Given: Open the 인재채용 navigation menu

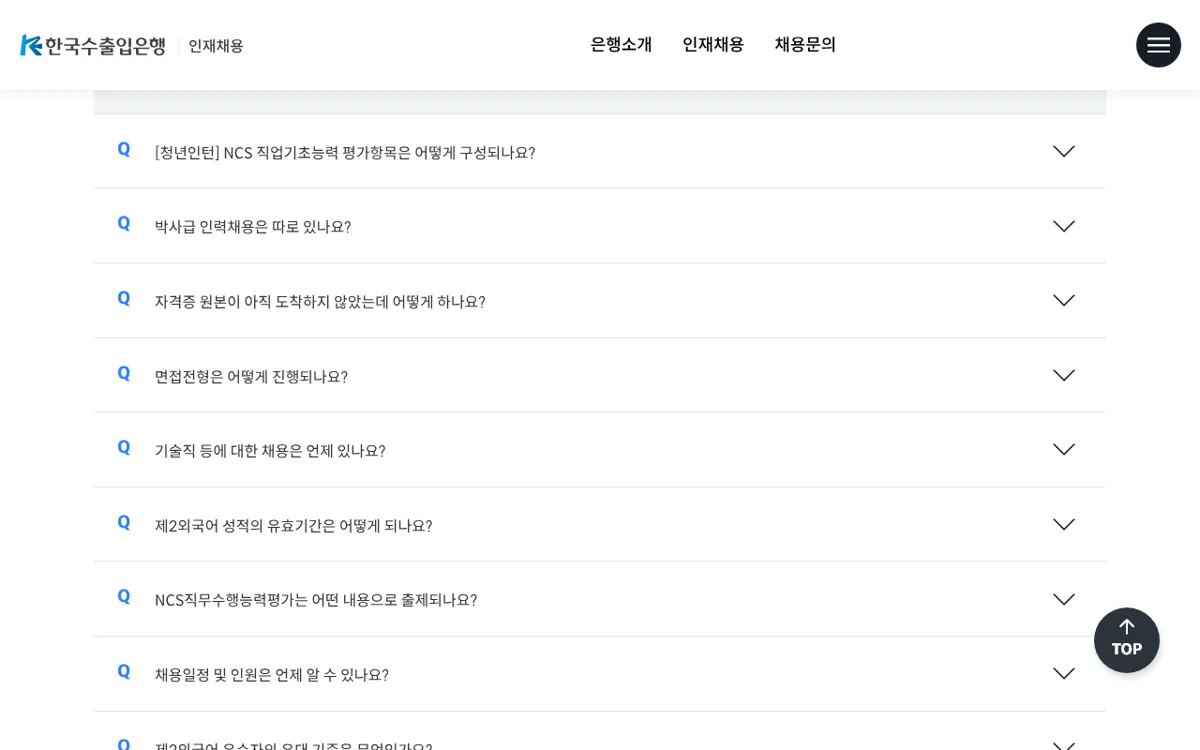Looking at the screenshot, I should point(713,45).
